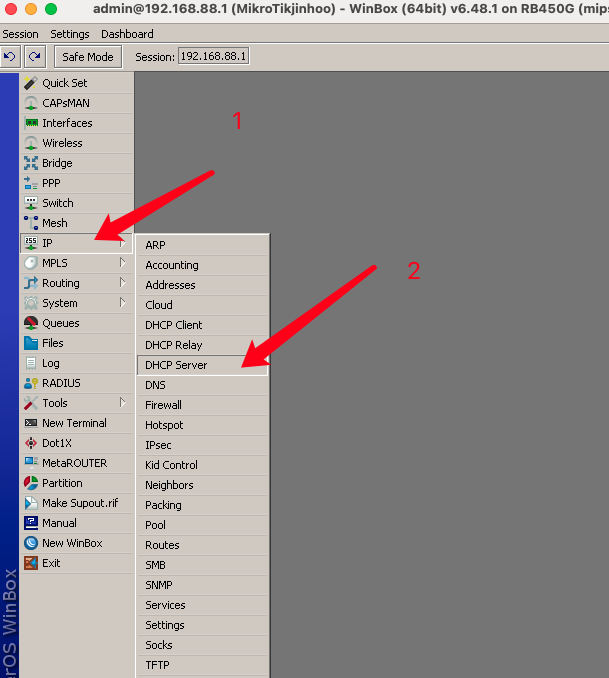Click the Files folder icon
The image size is (609, 678).
(x=31, y=343)
